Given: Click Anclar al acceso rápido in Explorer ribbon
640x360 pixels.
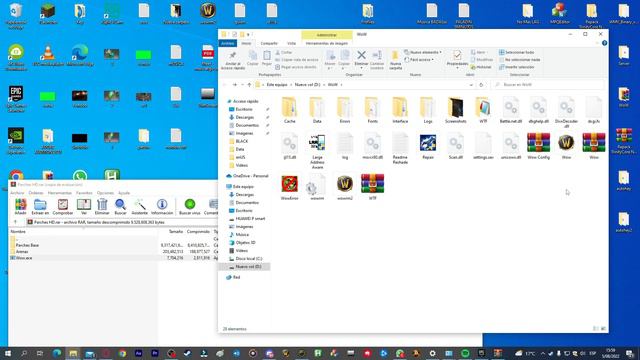Looking at the screenshot, I should pos(233,60).
